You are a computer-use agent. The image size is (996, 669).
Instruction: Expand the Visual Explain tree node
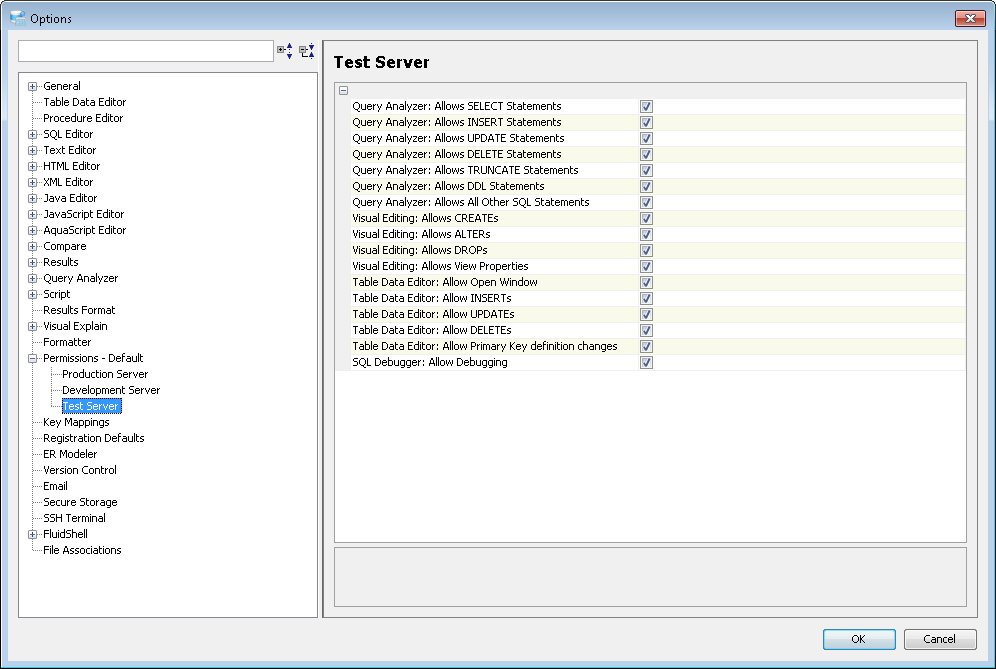coord(32,327)
